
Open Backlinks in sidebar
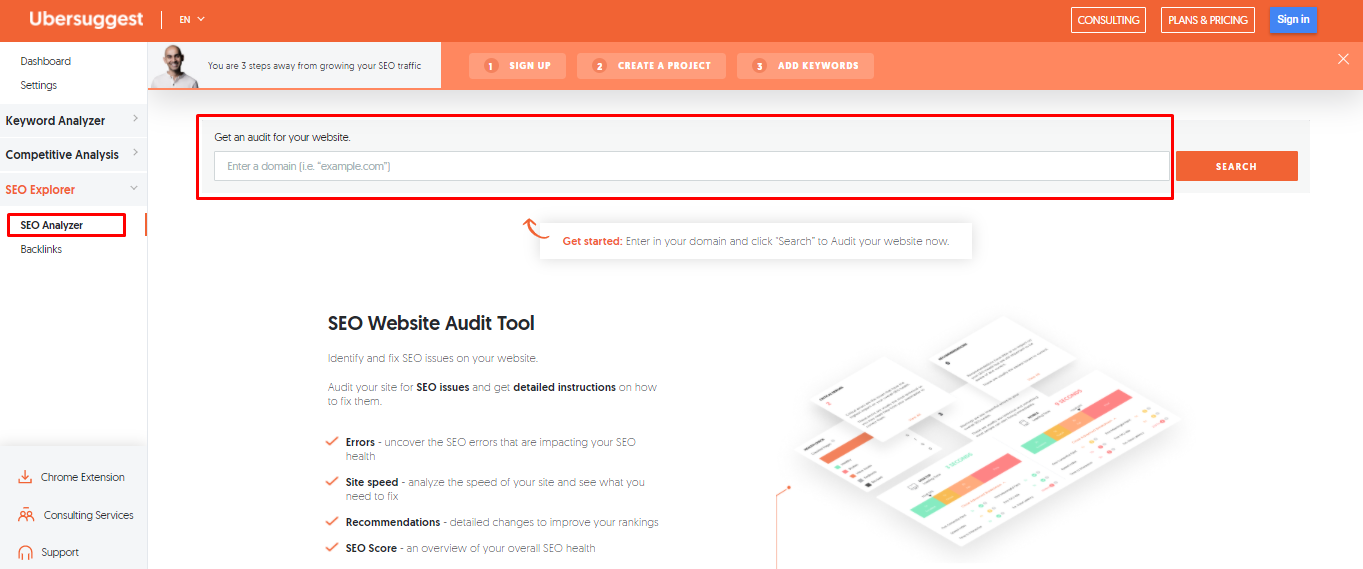(41, 249)
